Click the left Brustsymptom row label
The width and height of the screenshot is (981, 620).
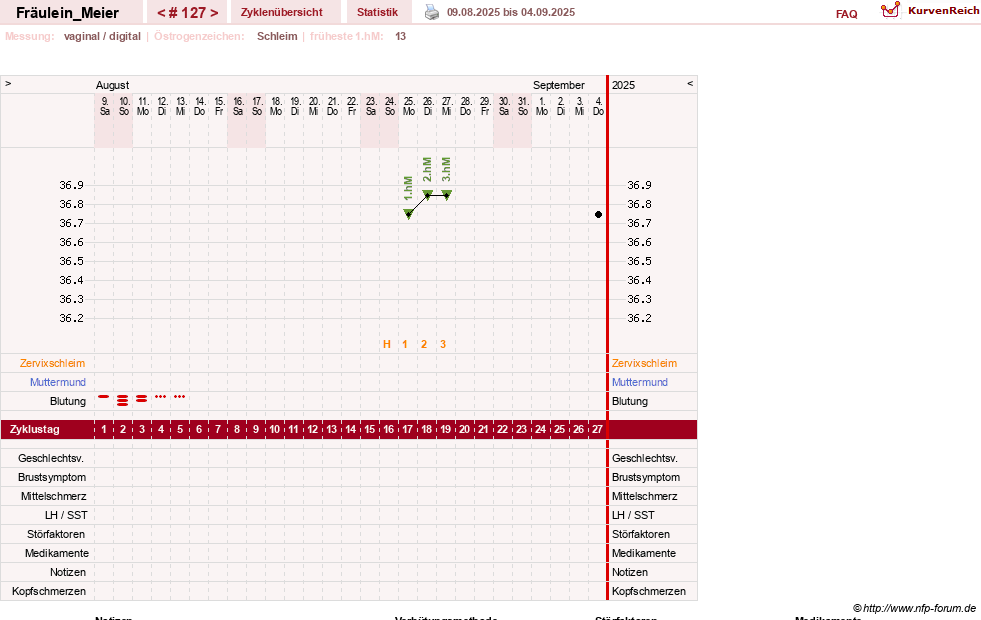pos(52,477)
